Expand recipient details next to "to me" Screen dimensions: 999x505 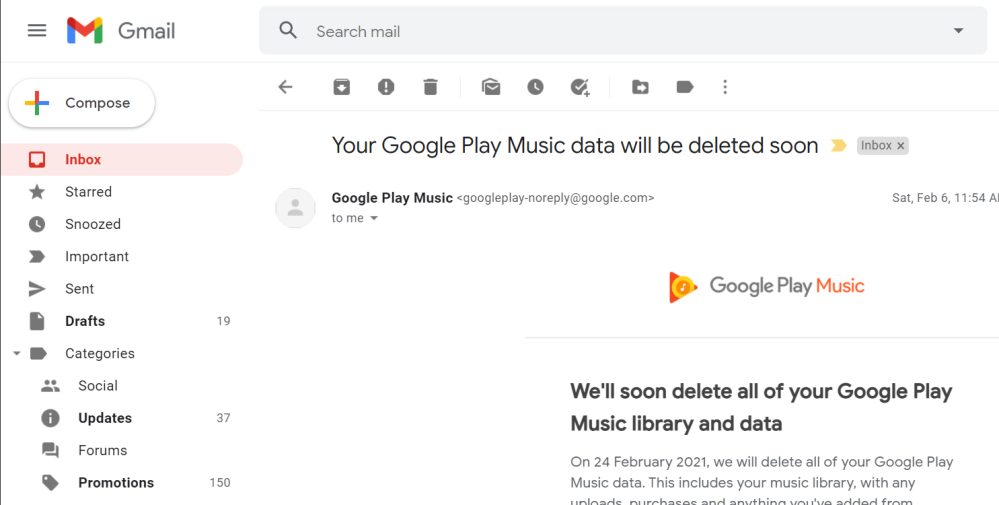pyautogui.click(x=374, y=219)
